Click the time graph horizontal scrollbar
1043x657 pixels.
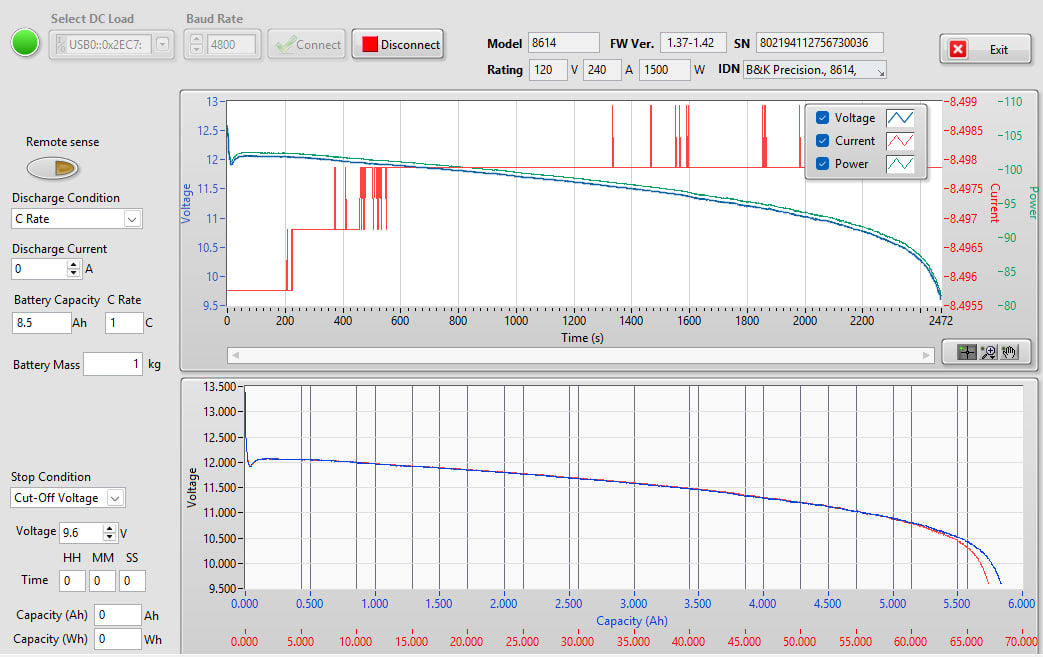[580, 354]
